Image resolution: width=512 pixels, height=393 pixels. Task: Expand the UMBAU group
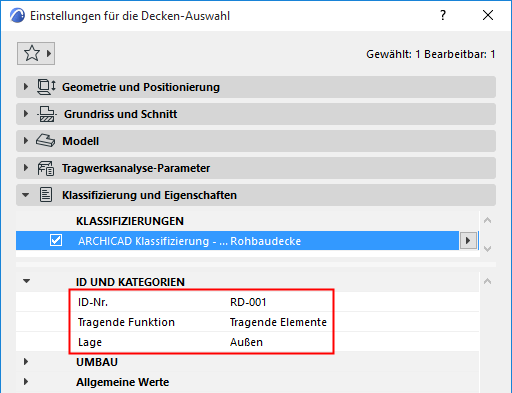click(26, 362)
